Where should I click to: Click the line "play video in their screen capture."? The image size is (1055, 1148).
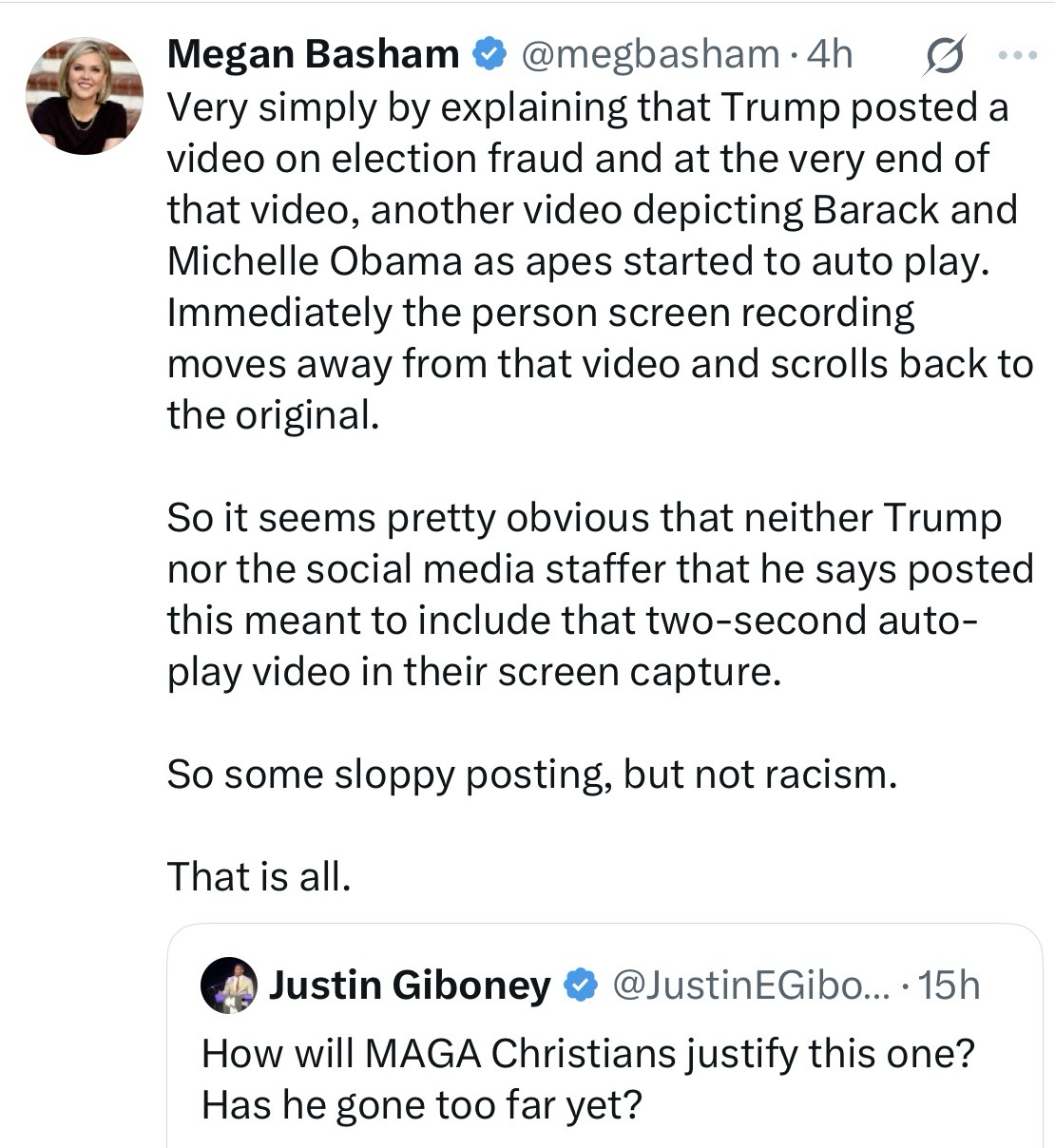pyautogui.click(x=474, y=672)
